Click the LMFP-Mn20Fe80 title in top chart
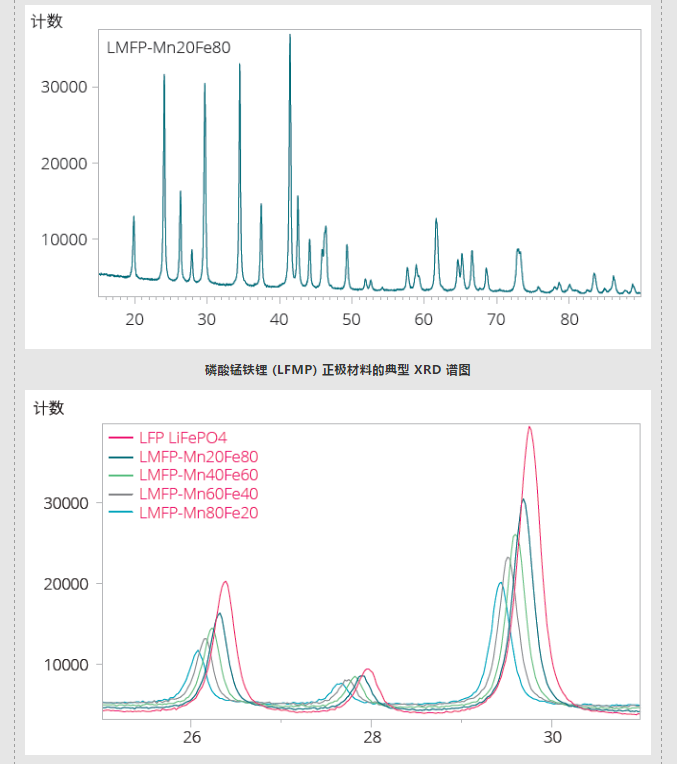 [168, 47]
